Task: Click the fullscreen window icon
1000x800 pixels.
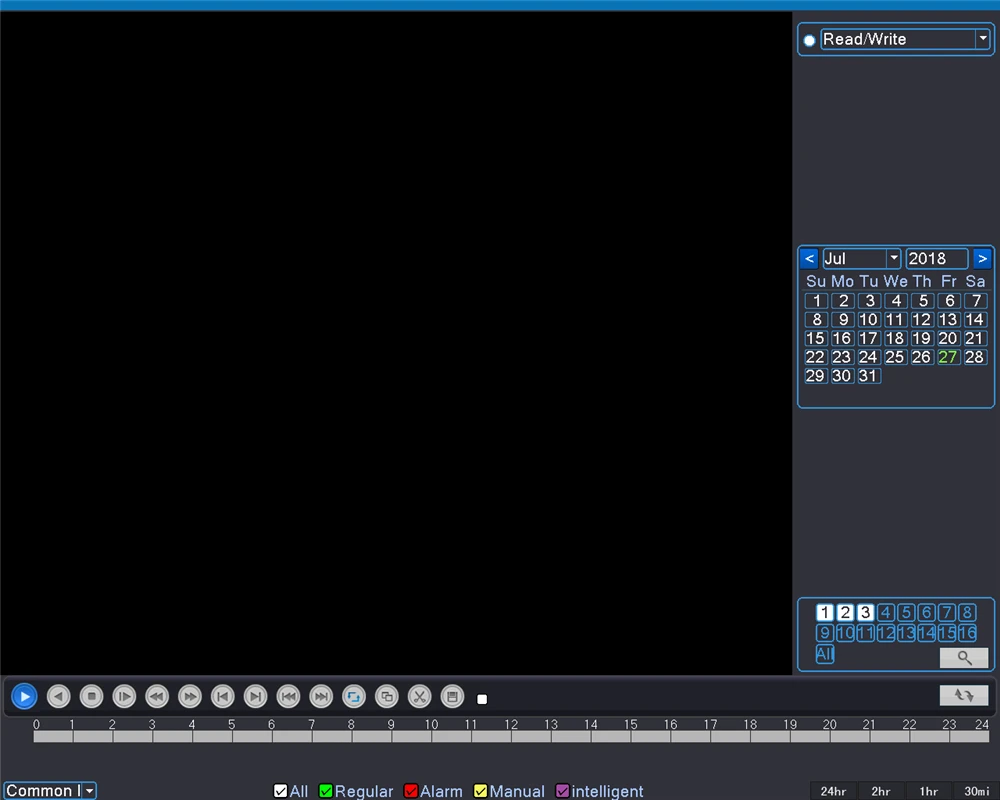Action: [x=386, y=697]
